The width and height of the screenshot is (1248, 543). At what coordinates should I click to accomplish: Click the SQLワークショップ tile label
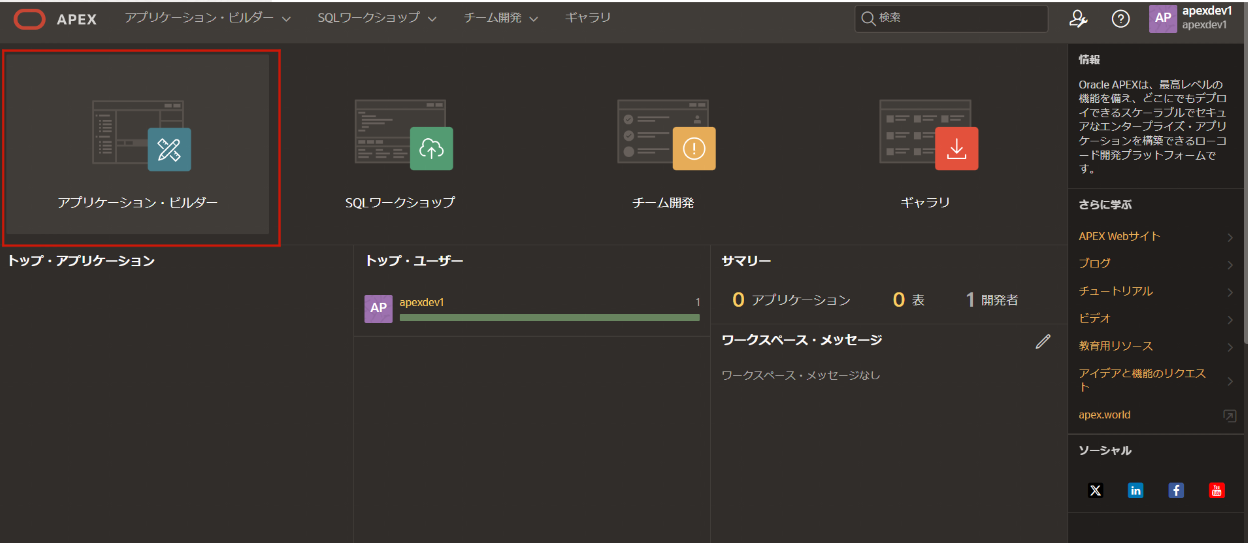pos(400,203)
